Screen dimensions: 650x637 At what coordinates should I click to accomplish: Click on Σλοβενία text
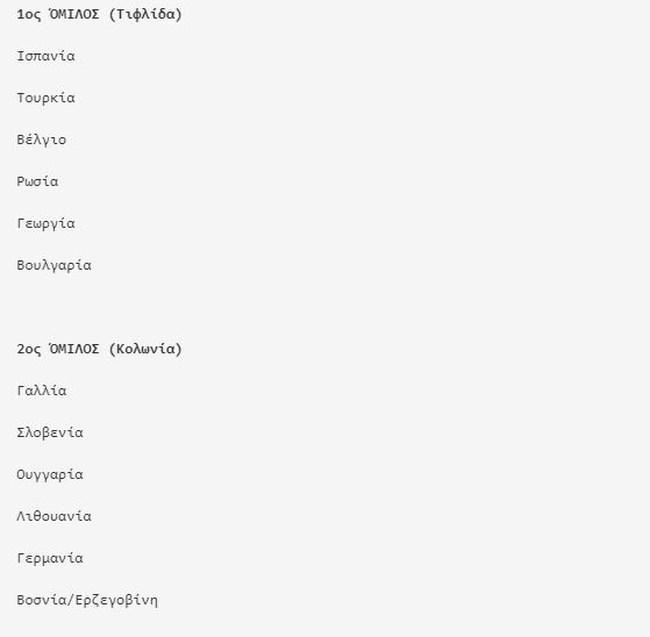50,433
